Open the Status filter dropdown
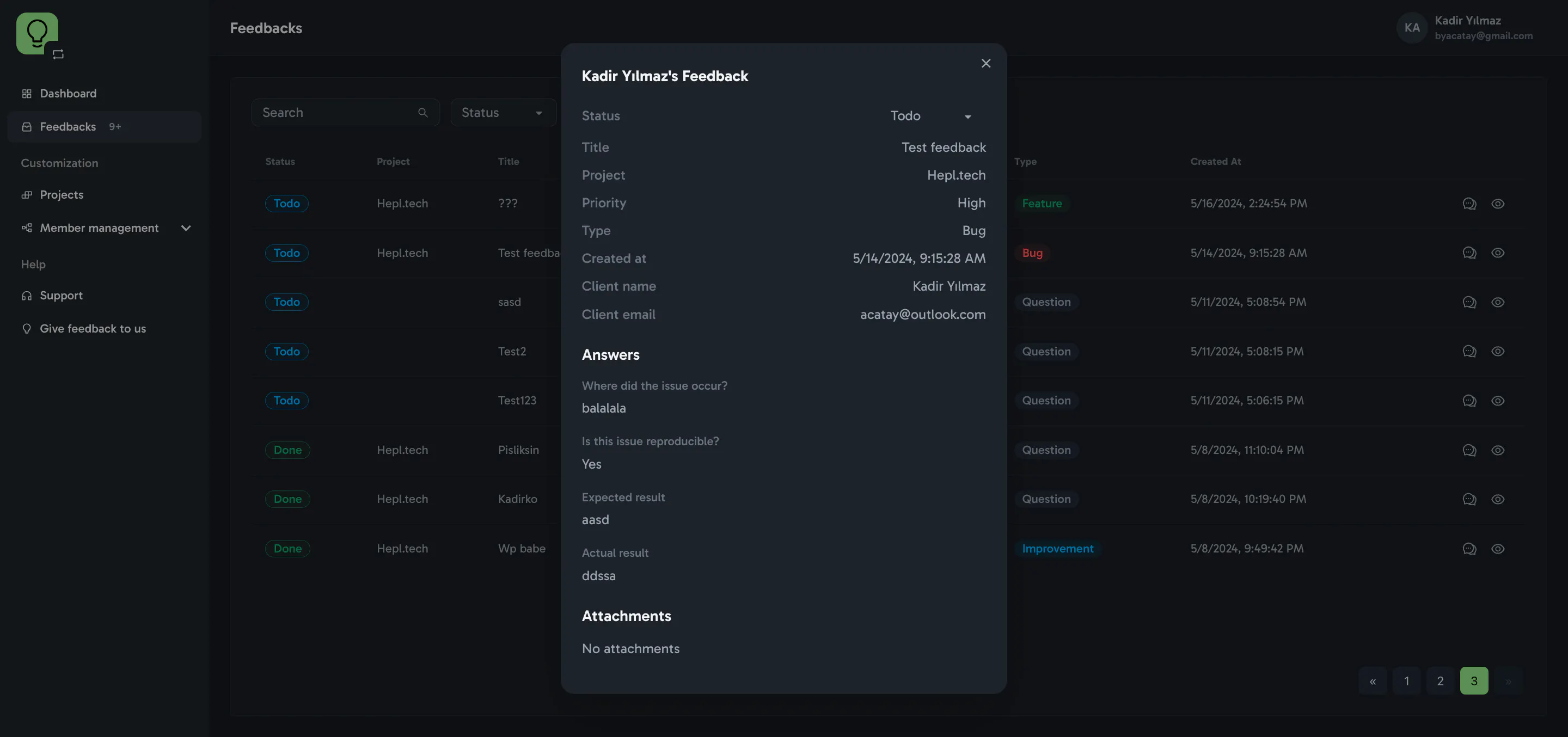The width and height of the screenshot is (1568, 737). click(504, 113)
